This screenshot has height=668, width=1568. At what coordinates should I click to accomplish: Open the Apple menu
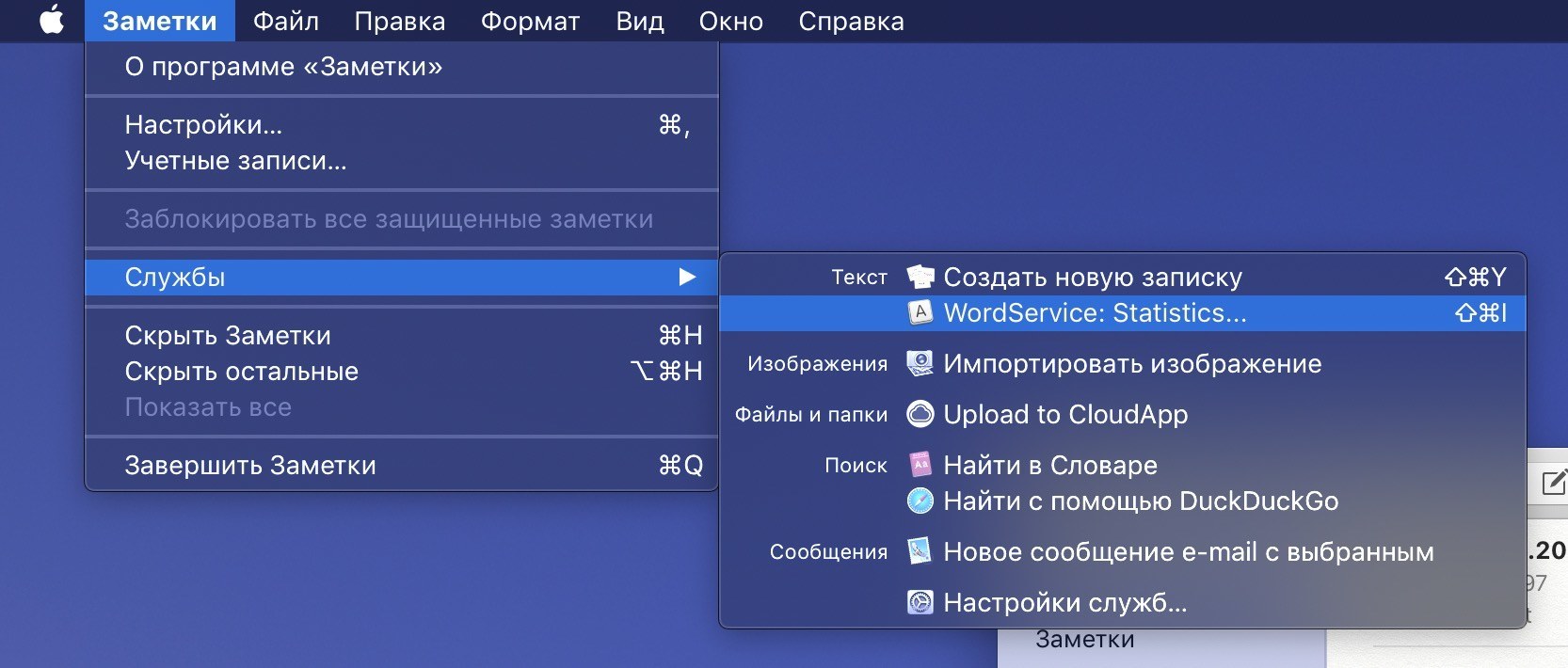(x=52, y=20)
